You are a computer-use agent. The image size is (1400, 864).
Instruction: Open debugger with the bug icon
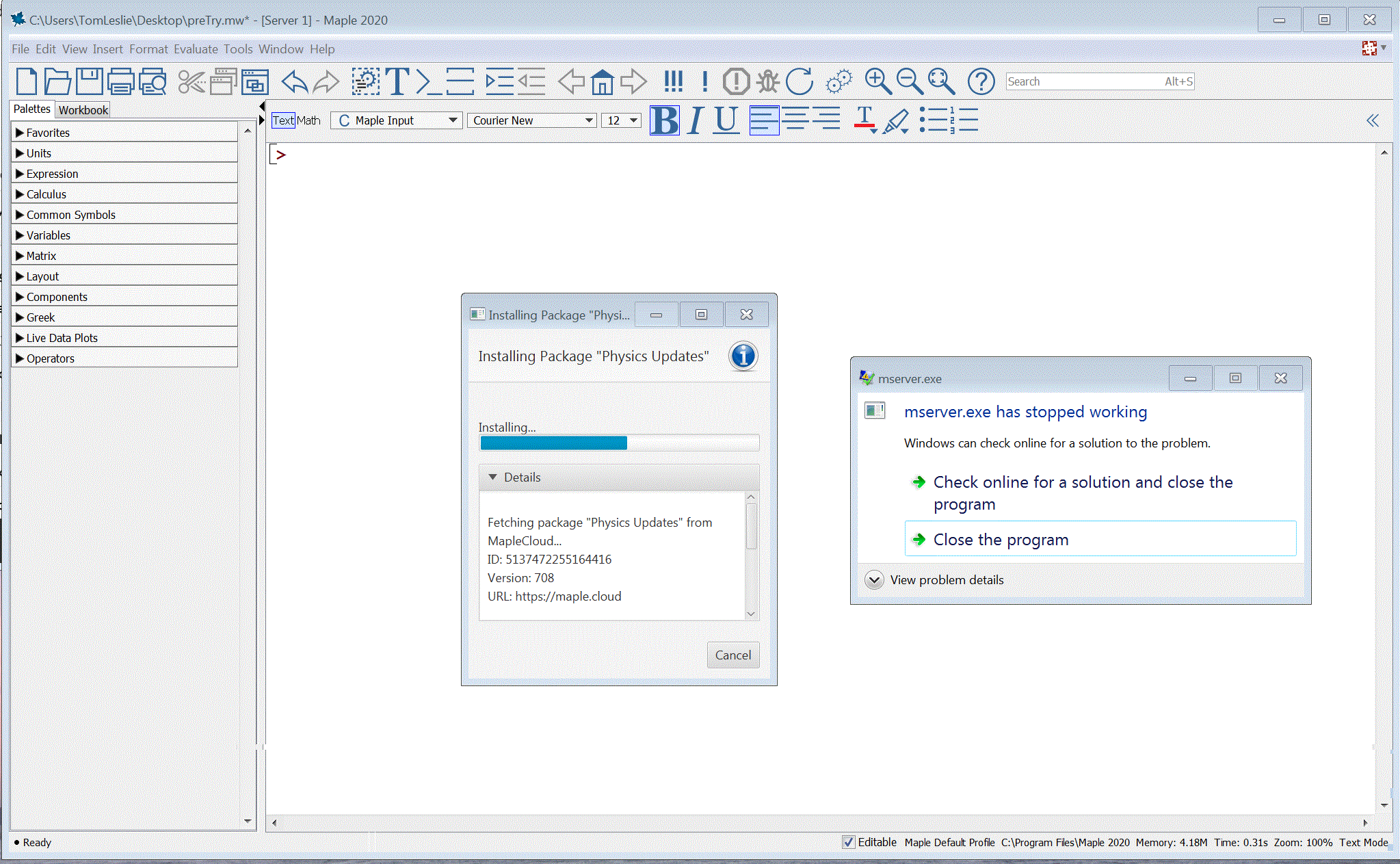768,81
